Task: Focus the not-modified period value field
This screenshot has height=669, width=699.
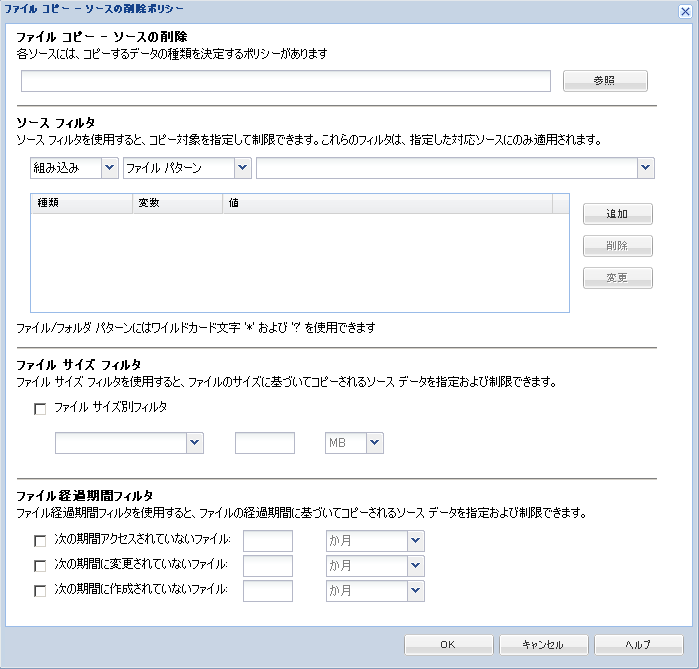Action: (268, 566)
